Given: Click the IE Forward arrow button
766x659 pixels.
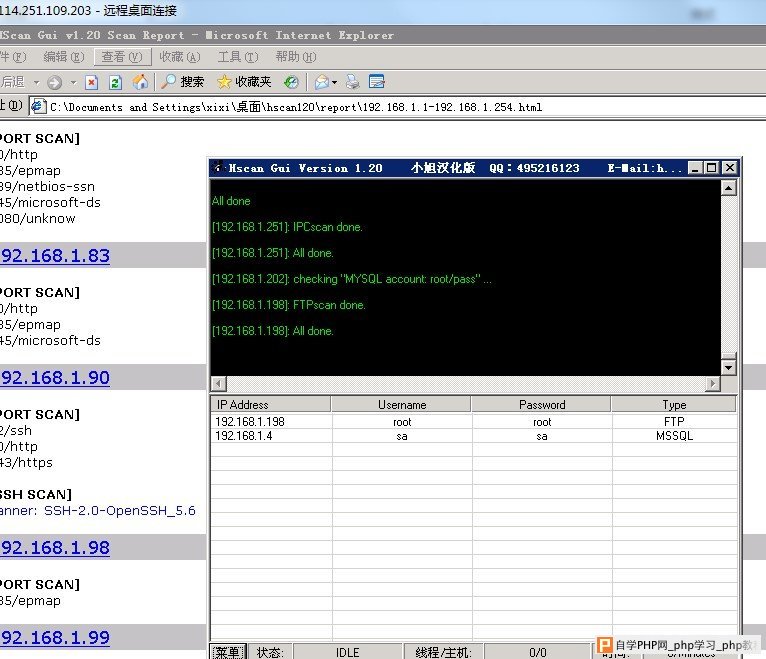Looking at the screenshot, I should [54, 82].
